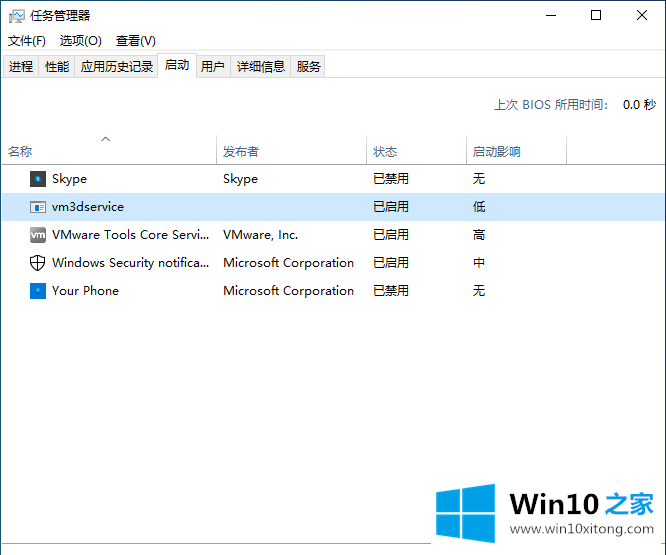Click the VMware Tools vm icon
This screenshot has height=555, width=666.
pos(38,235)
